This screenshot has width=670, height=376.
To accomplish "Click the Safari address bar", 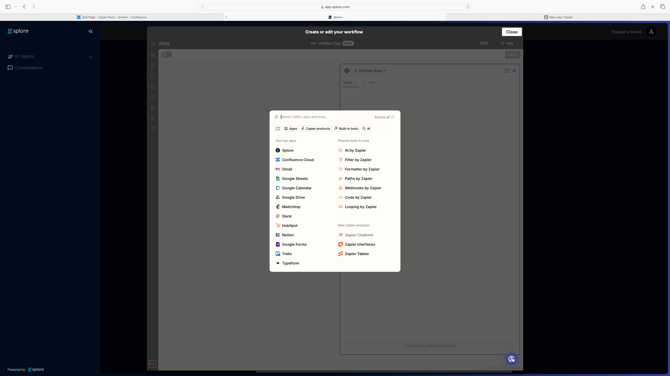I will click(335, 7).
